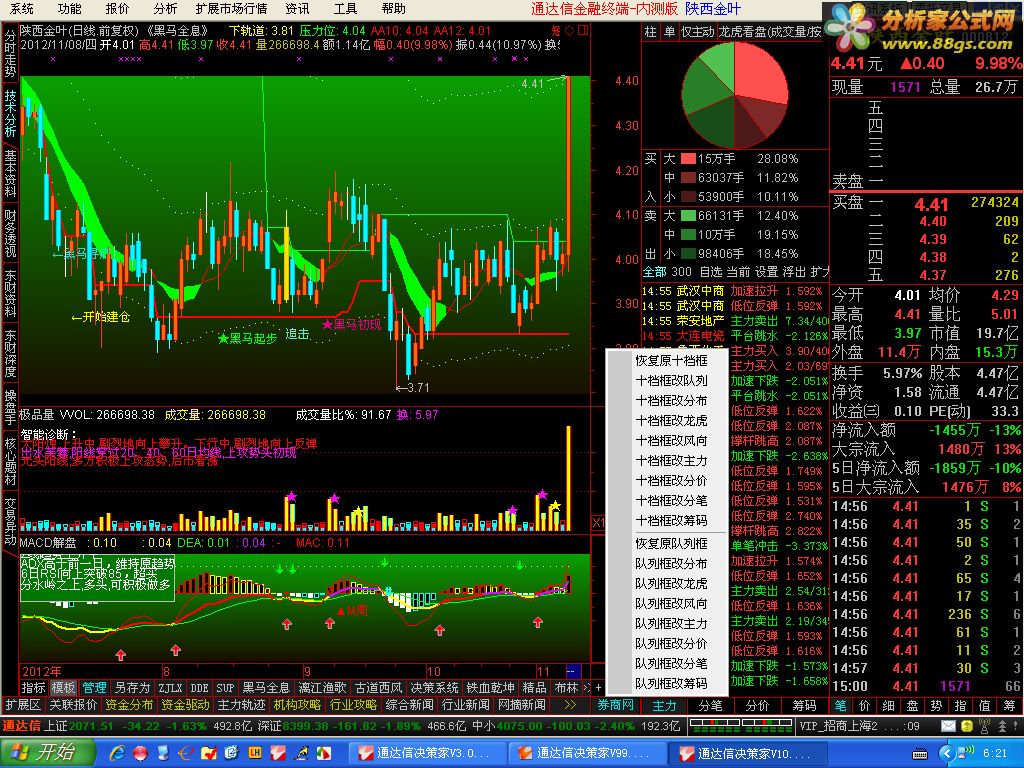Select the 全部 filter in the alert list
Viewport: 1024px width, 768px height.
point(655,271)
